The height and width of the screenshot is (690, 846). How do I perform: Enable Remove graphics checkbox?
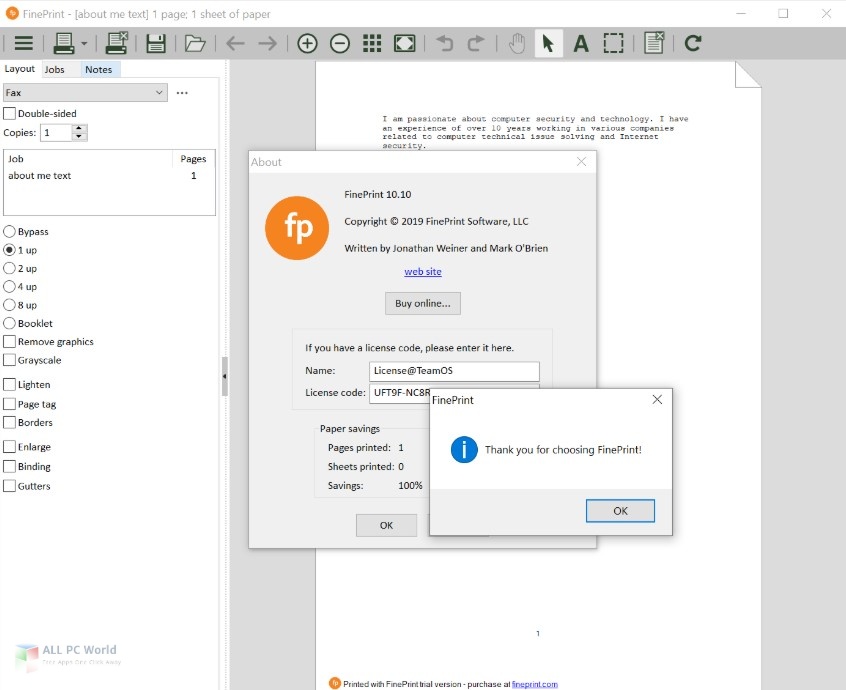[9, 341]
